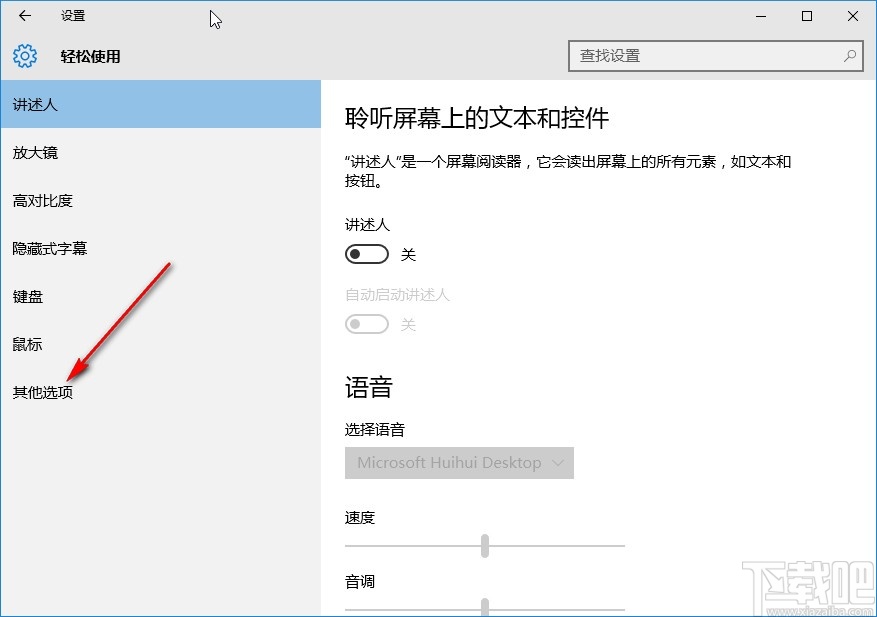Click 其他选项 indicated by the red arrow

41,392
